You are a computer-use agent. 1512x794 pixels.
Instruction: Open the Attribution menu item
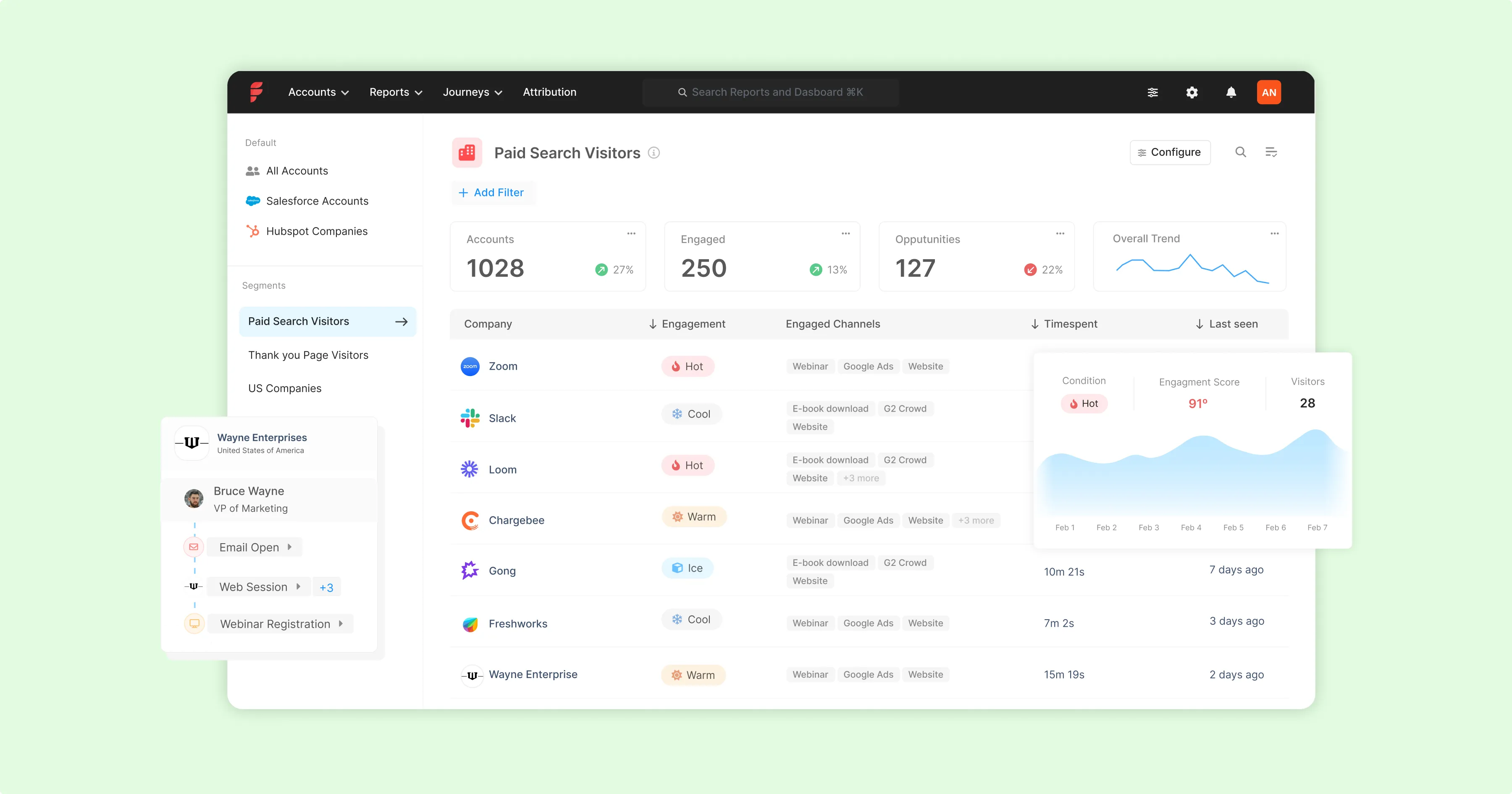(x=549, y=92)
